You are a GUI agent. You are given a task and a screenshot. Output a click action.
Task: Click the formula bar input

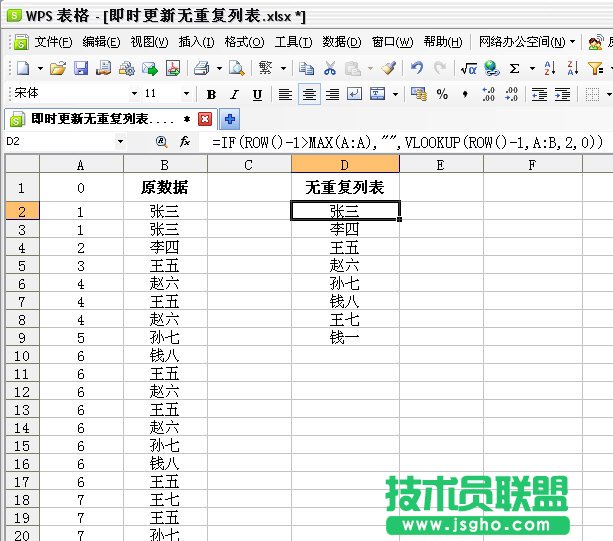coord(405,142)
